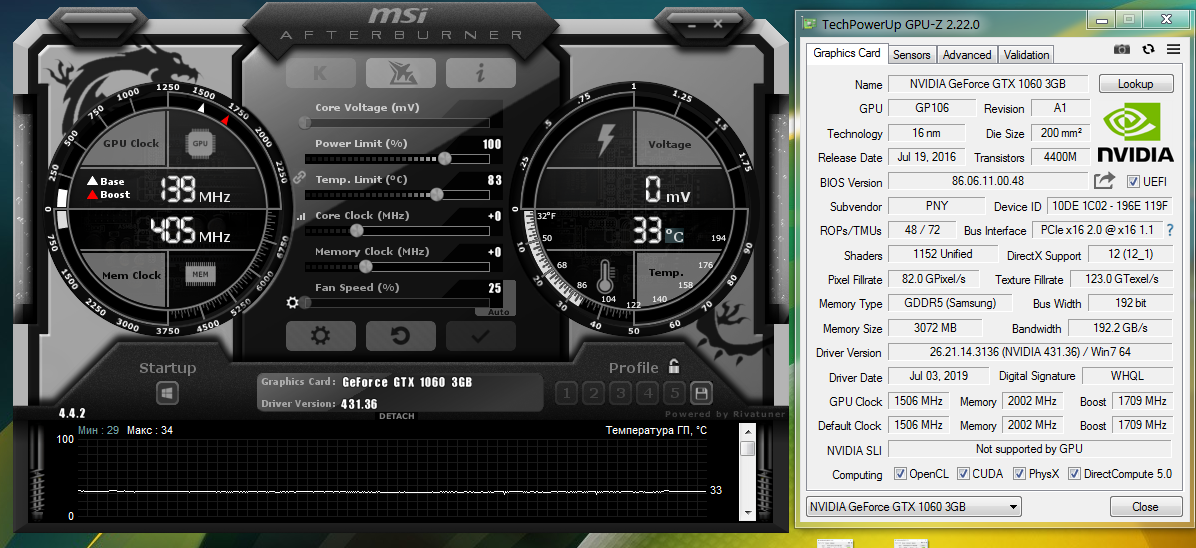This screenshot has height=548, width=1196.
Task: Switch to the Sensors tab
Action: (911, 55)
